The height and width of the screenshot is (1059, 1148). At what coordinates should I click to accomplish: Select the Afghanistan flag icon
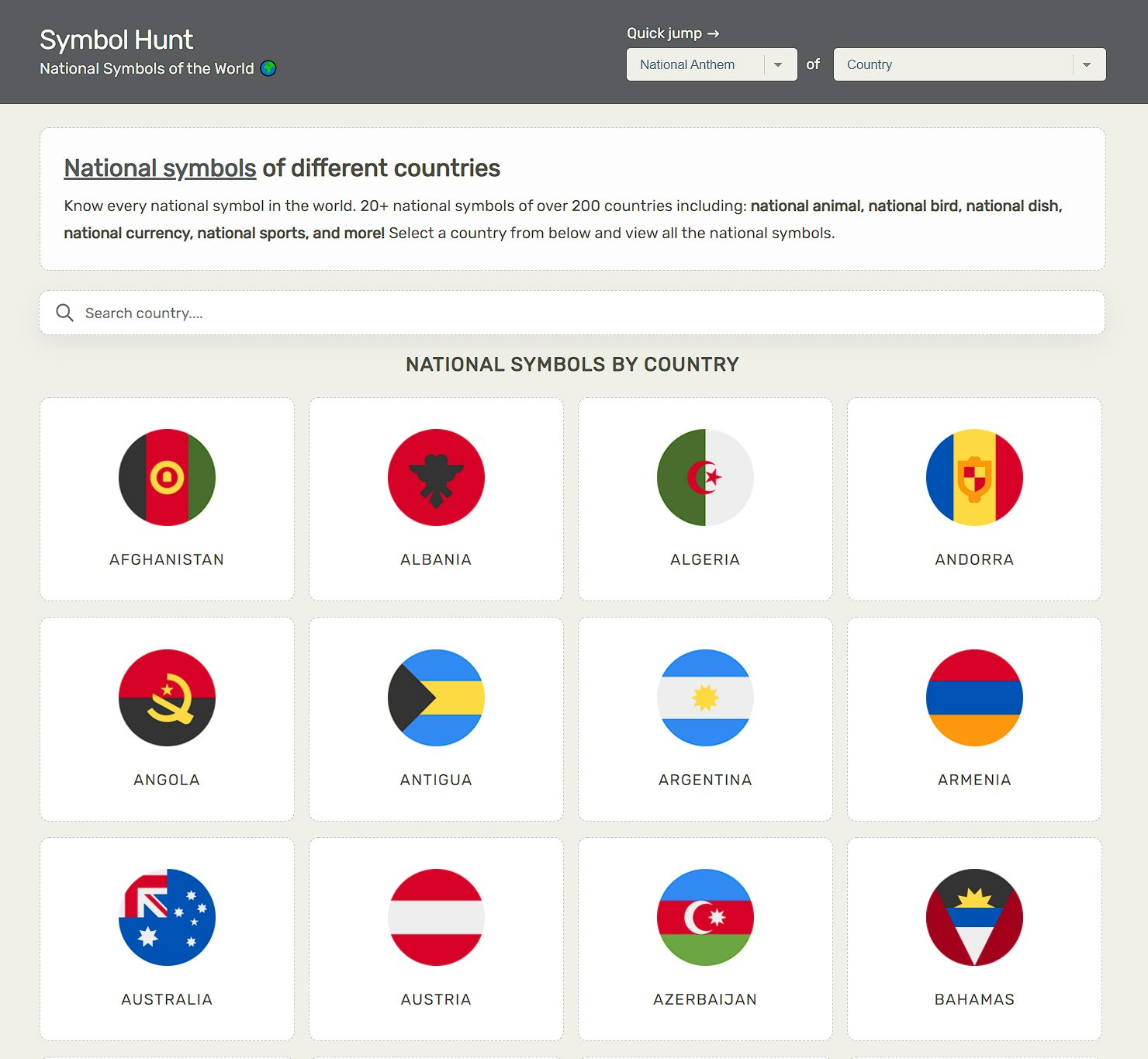click(x=166, y=477)
